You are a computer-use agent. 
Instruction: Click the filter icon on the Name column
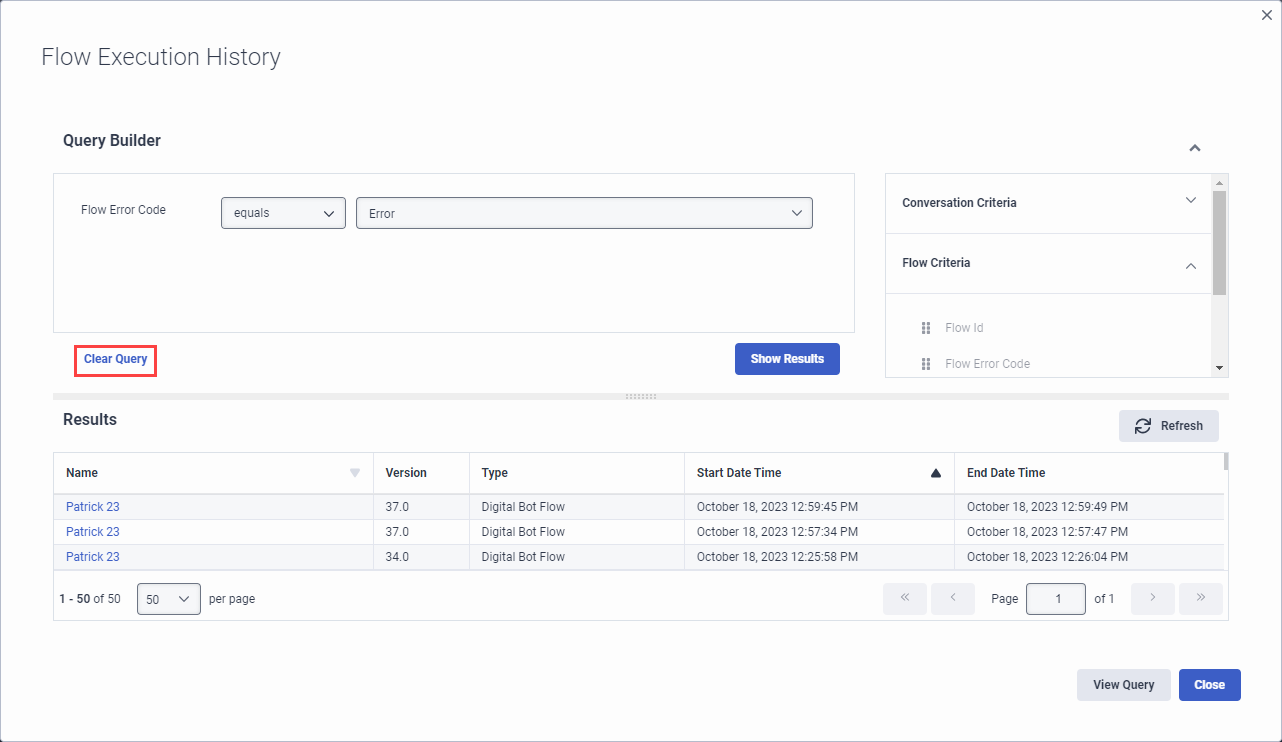tap(355, 472)
